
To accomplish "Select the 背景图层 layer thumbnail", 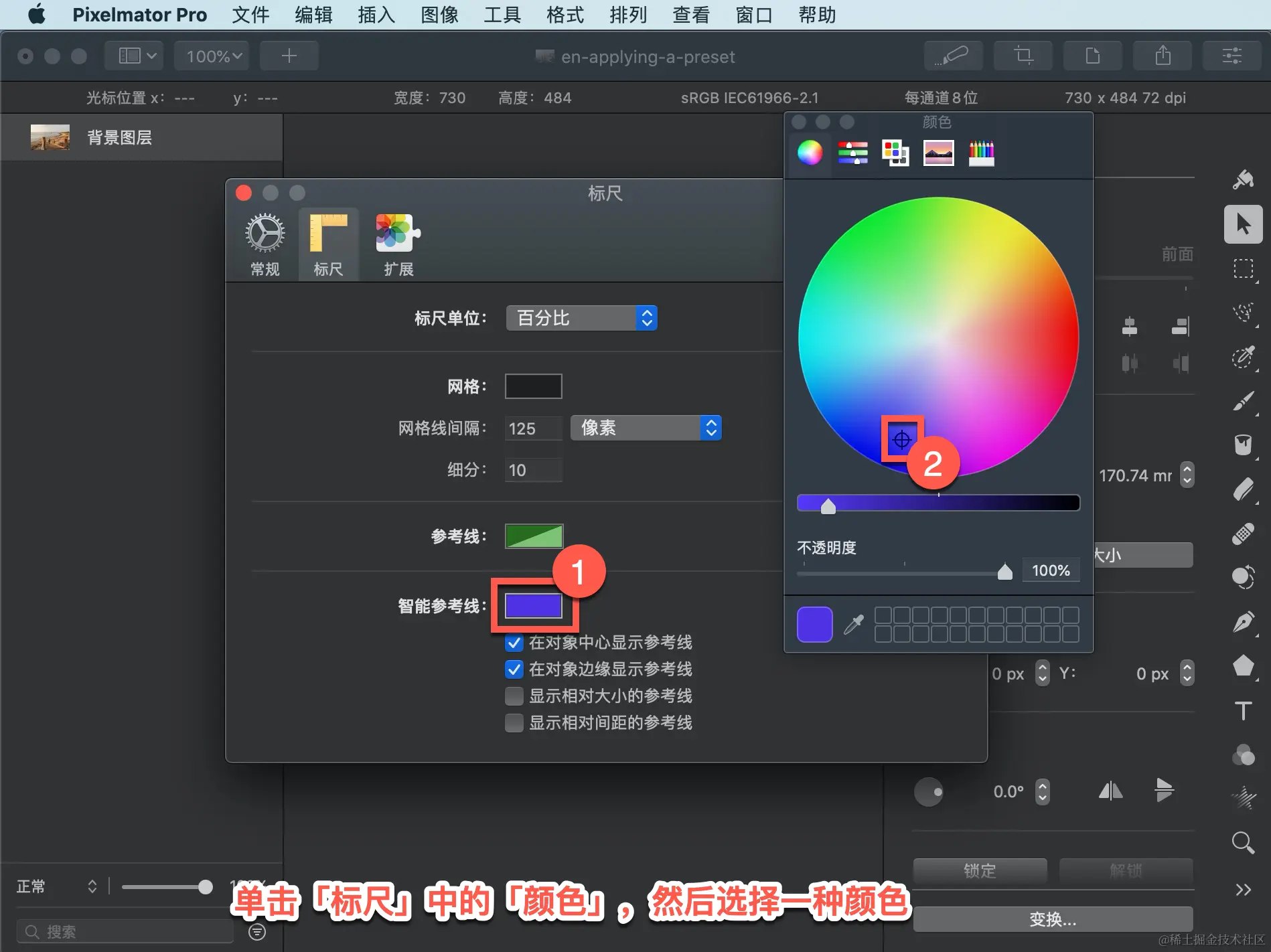I will coord(50,137).
